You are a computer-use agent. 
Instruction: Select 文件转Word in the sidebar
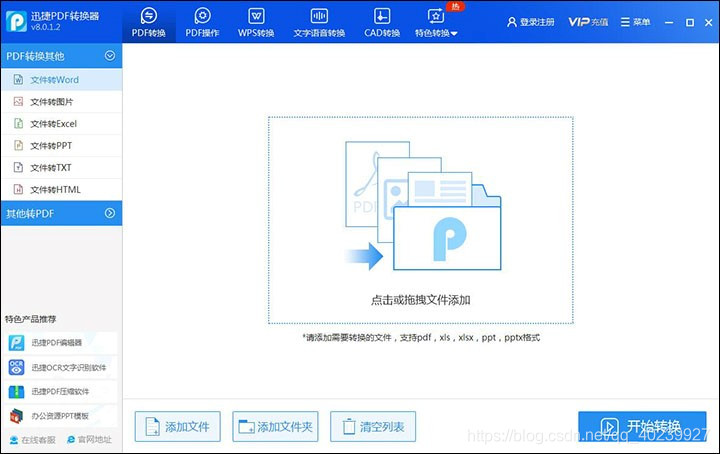coord(62,80)
